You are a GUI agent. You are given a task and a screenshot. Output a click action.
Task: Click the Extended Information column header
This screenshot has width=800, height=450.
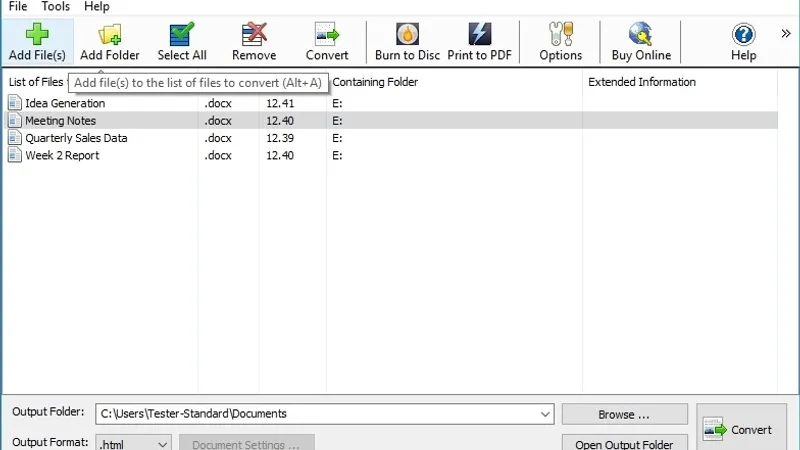642,82
